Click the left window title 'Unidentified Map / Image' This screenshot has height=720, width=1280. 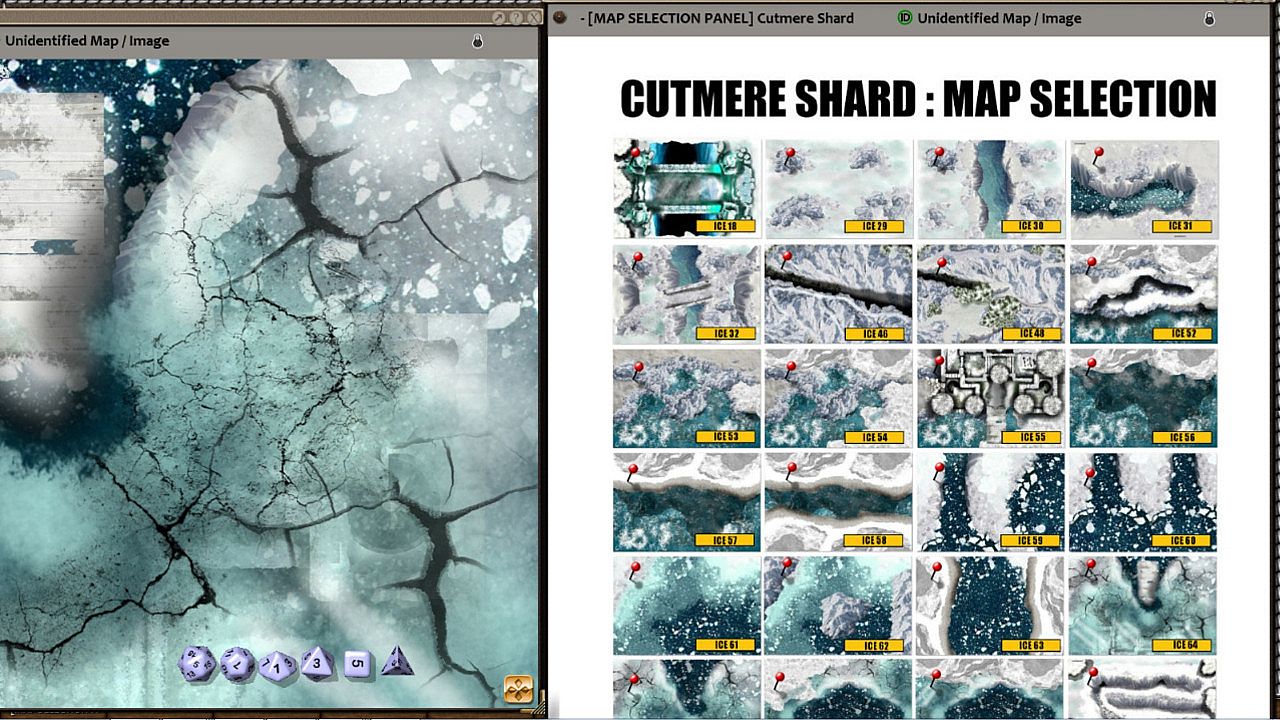87,41
